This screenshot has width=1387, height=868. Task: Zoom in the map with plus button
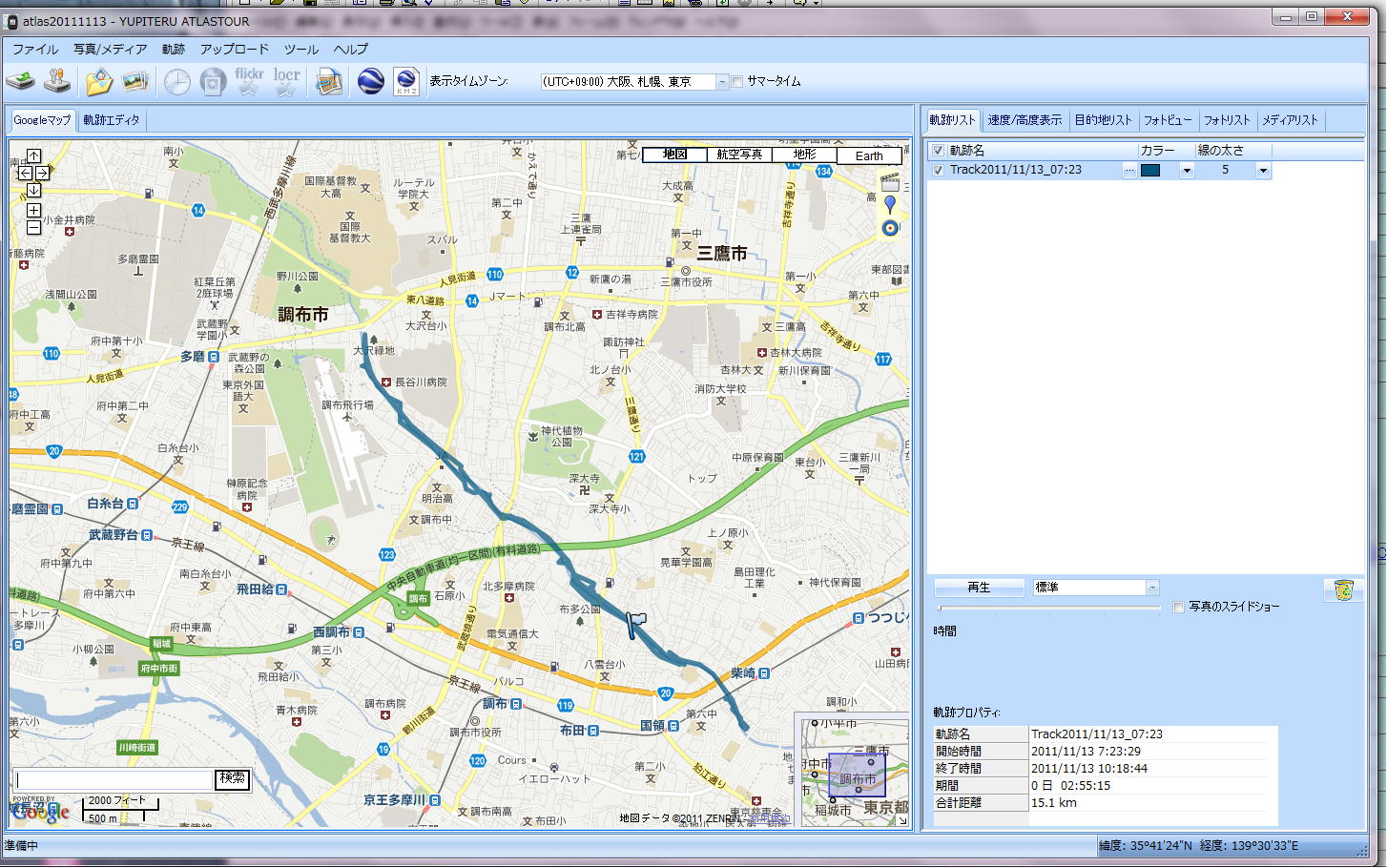[33, 210]
